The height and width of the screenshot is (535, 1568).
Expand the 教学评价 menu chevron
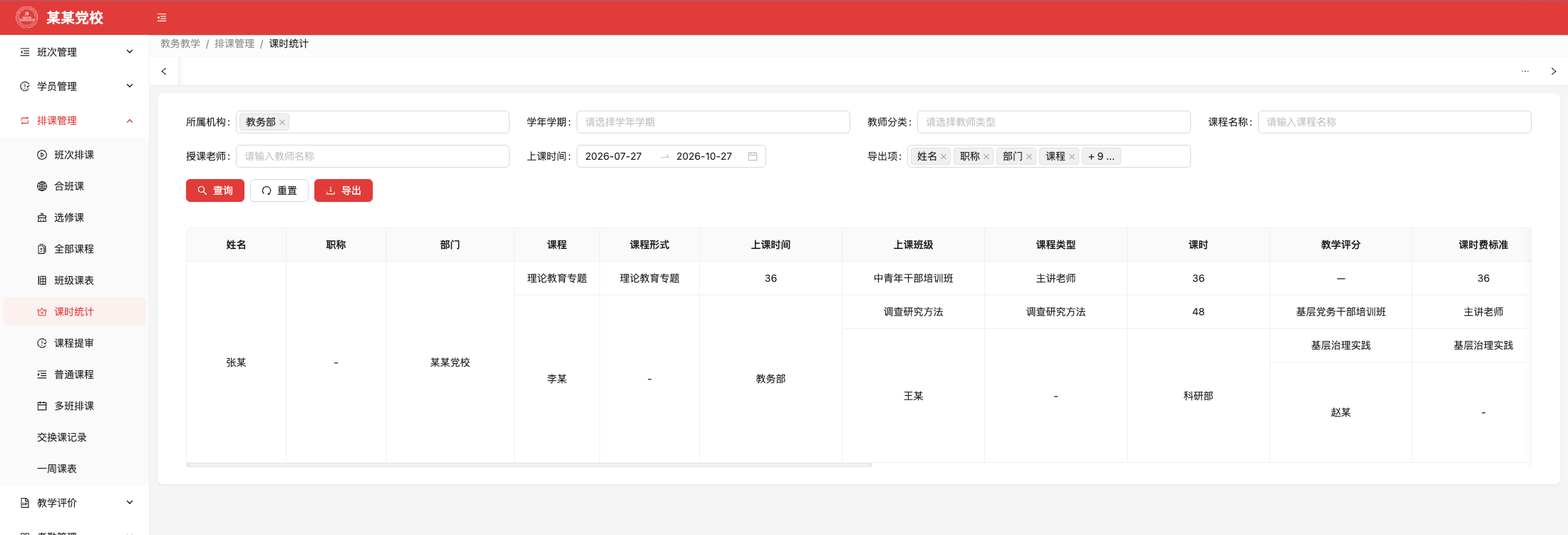point(130,503)
